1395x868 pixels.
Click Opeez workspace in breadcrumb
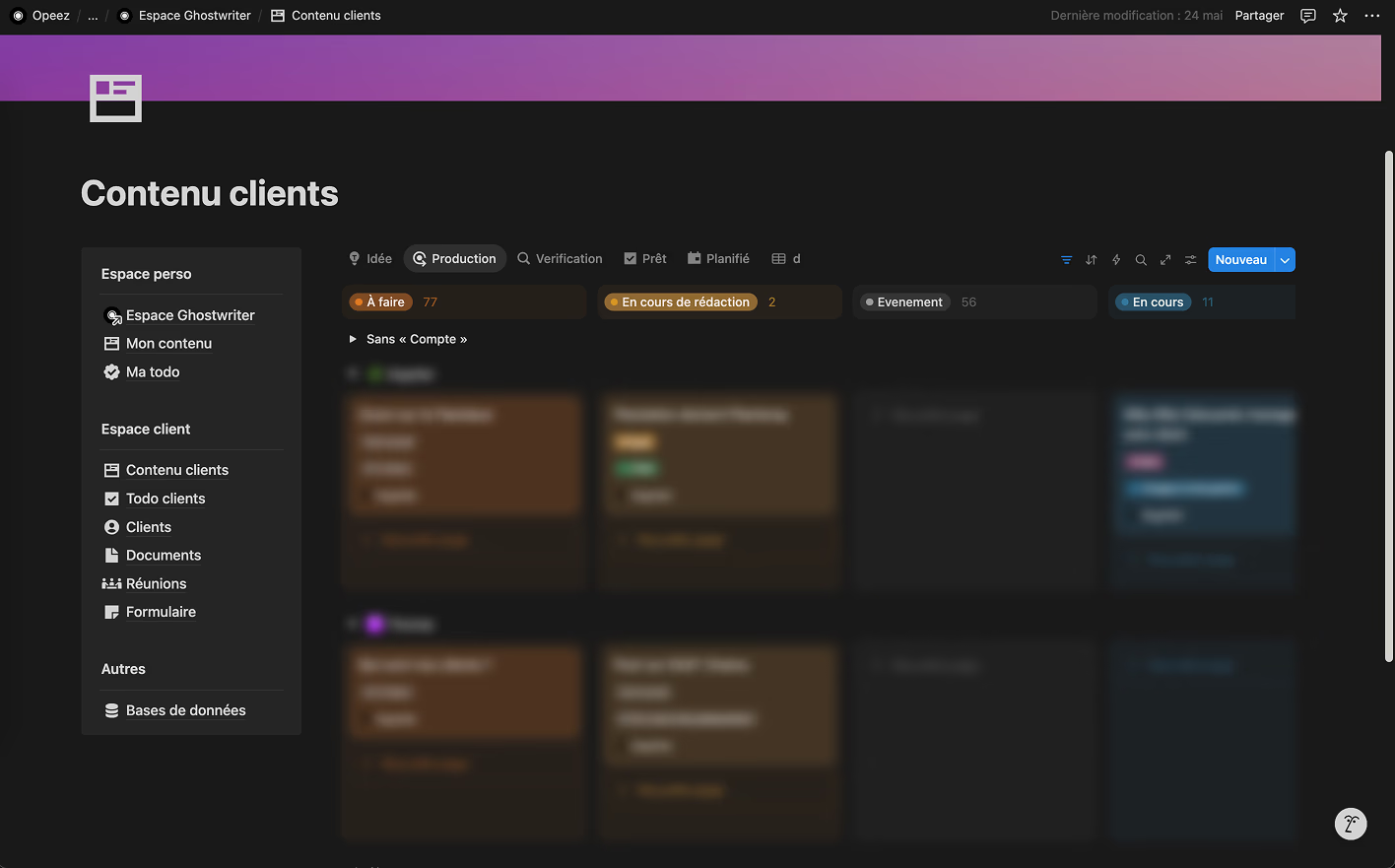40,16
